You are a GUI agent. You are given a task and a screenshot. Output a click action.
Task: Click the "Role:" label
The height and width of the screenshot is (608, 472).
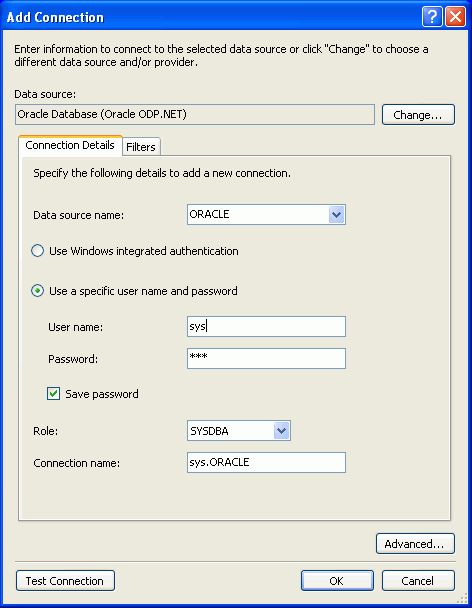pyautogui.click(x=45, y=431)
